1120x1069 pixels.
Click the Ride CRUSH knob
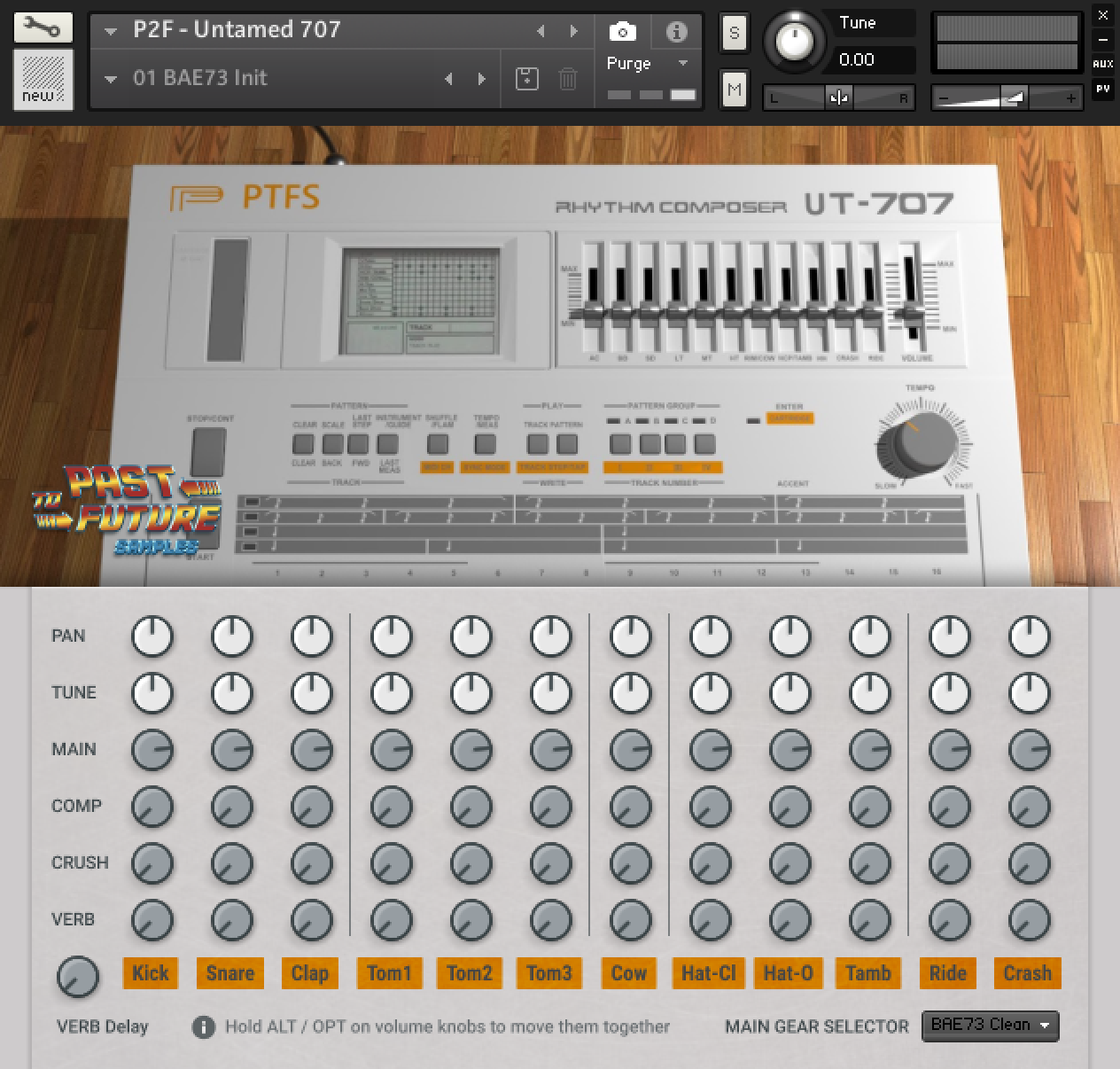tap(950, 863)
